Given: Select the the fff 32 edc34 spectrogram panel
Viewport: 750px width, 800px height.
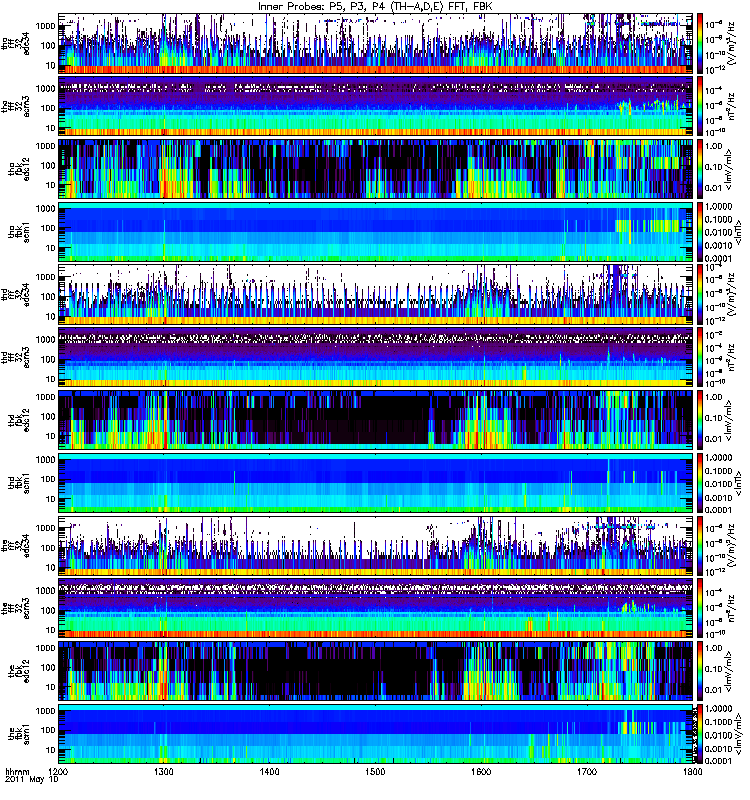Looking at the screenshot, I should [376, 546].
